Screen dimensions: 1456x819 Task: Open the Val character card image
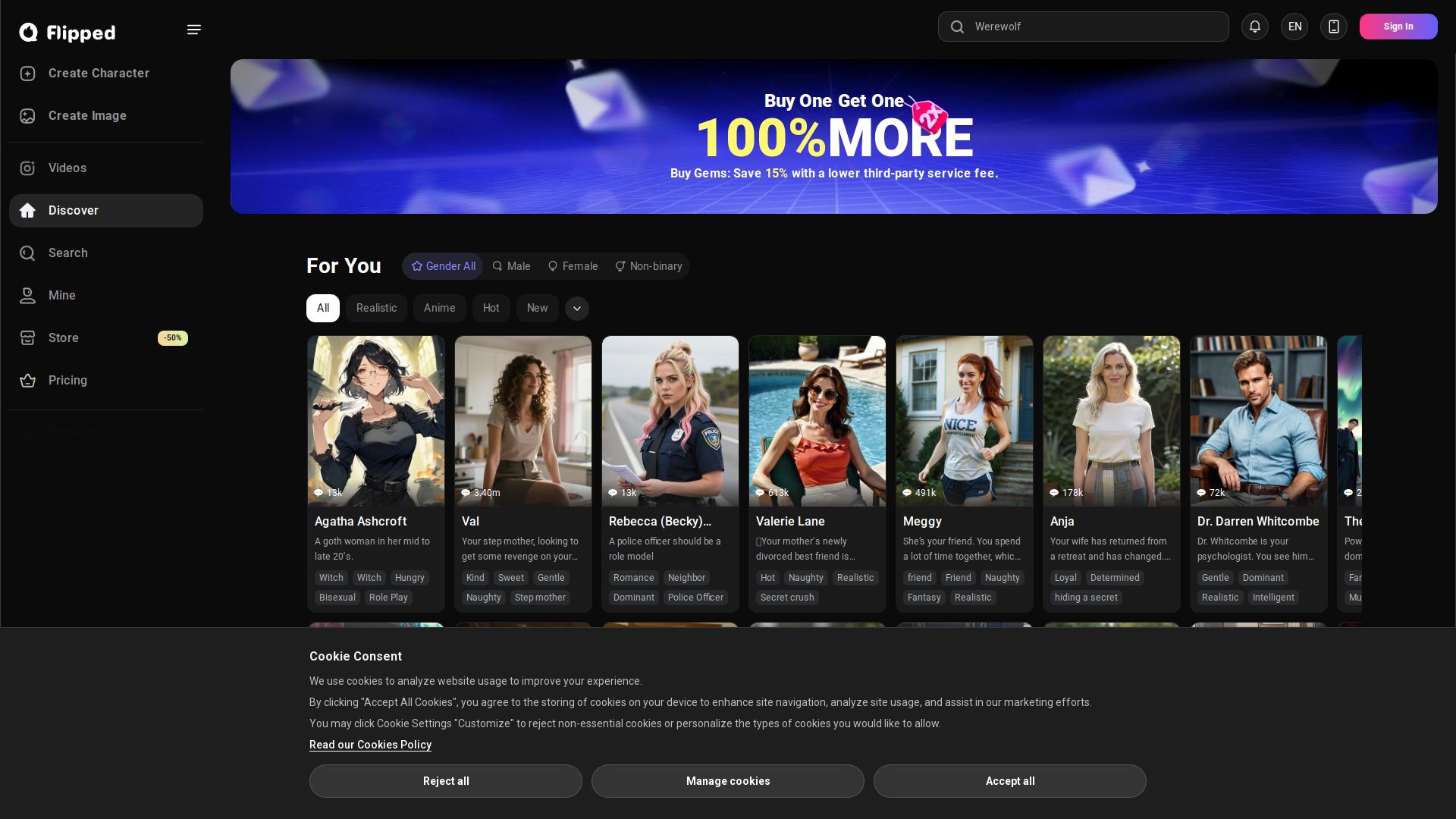click(x=523, y=421)
